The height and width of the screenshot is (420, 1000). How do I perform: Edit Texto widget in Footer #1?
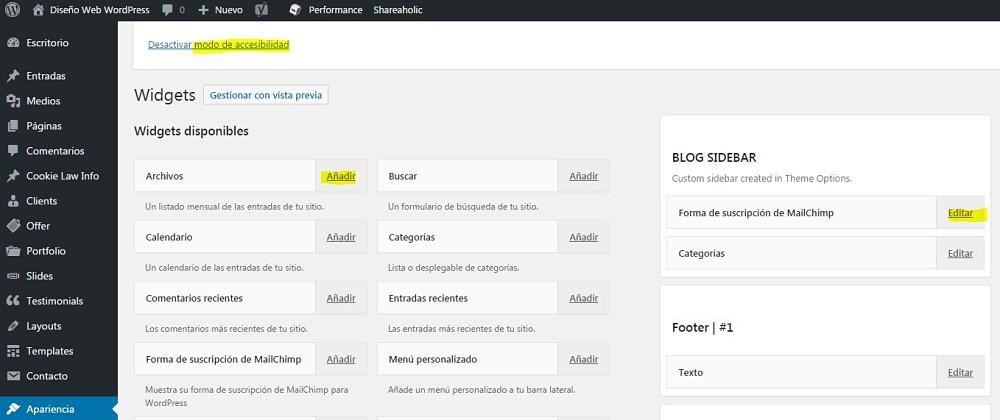click(960, 373)
